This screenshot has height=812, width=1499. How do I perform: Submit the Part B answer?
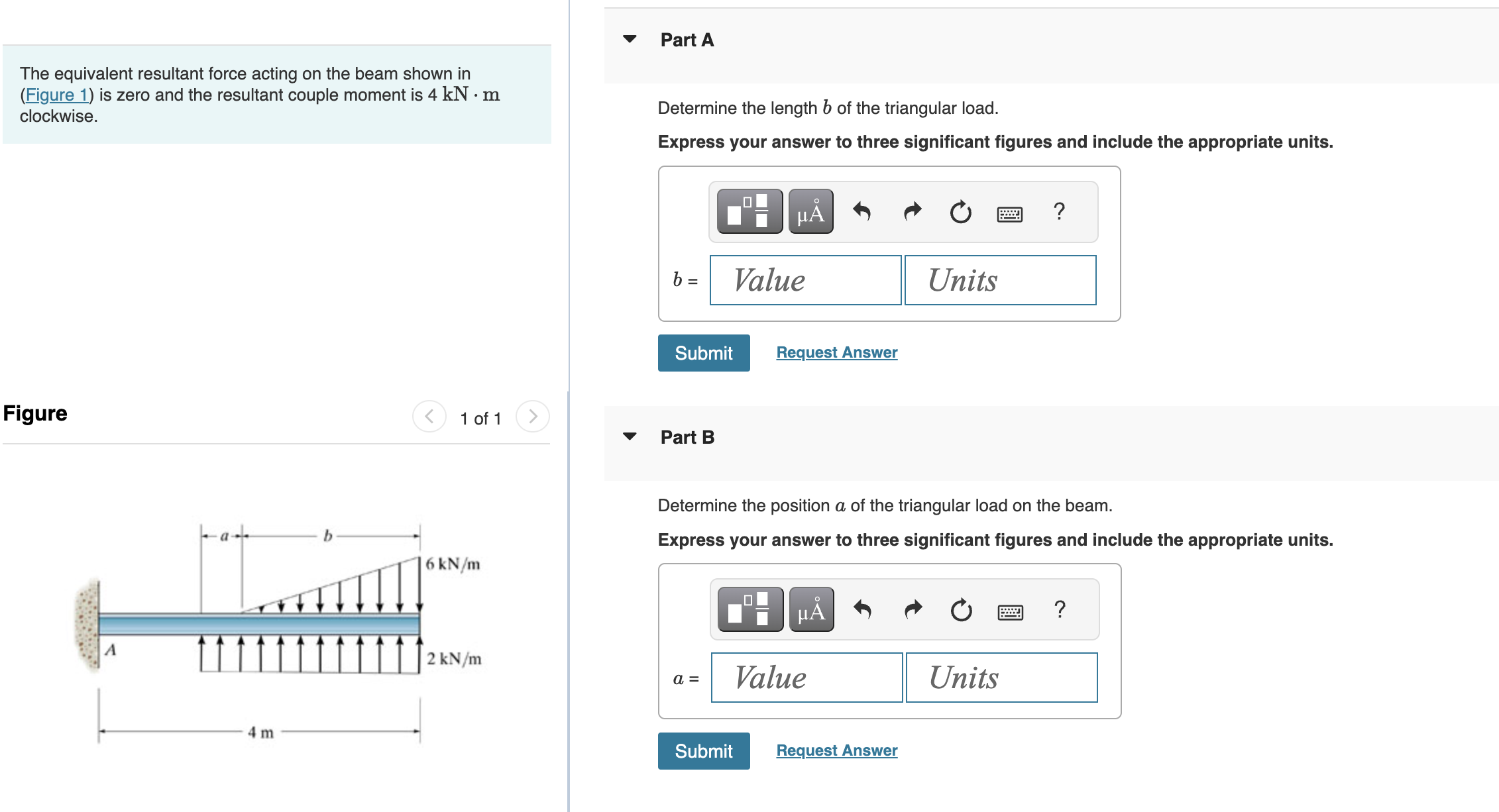click(x=703, y=750)
